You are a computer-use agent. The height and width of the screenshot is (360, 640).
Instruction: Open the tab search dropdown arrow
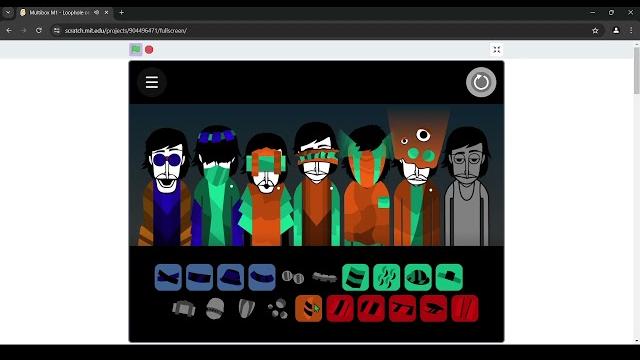coord(8,13)
